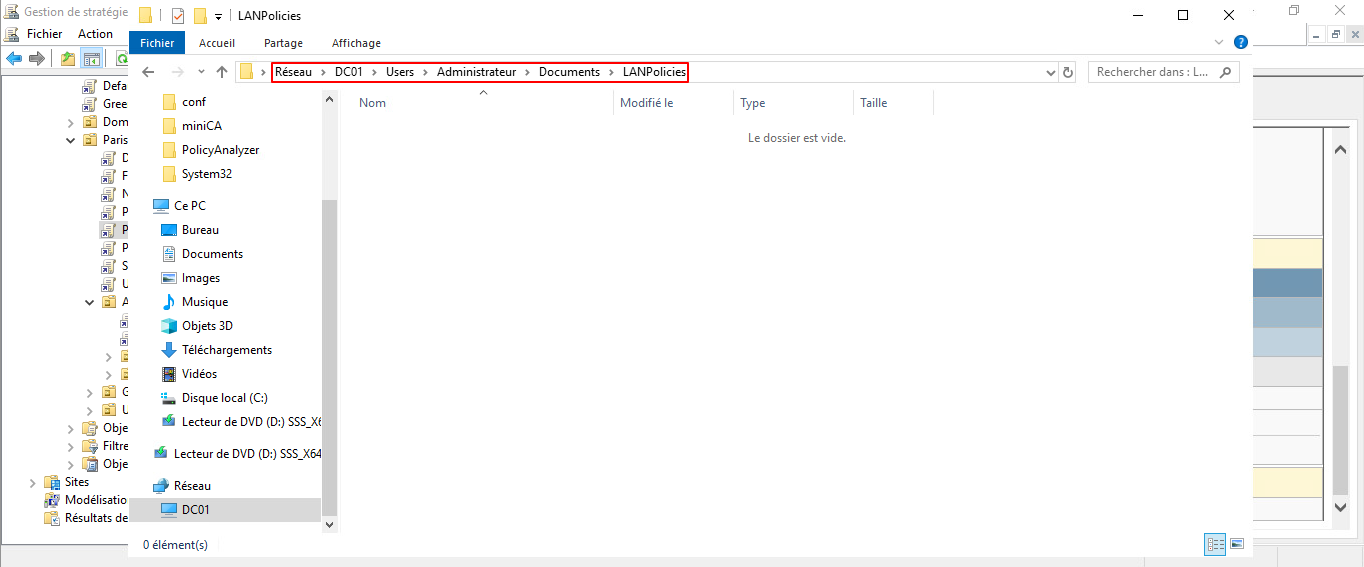
Task: Click the up-one-level arrow in Explorer
Action: 222,72
